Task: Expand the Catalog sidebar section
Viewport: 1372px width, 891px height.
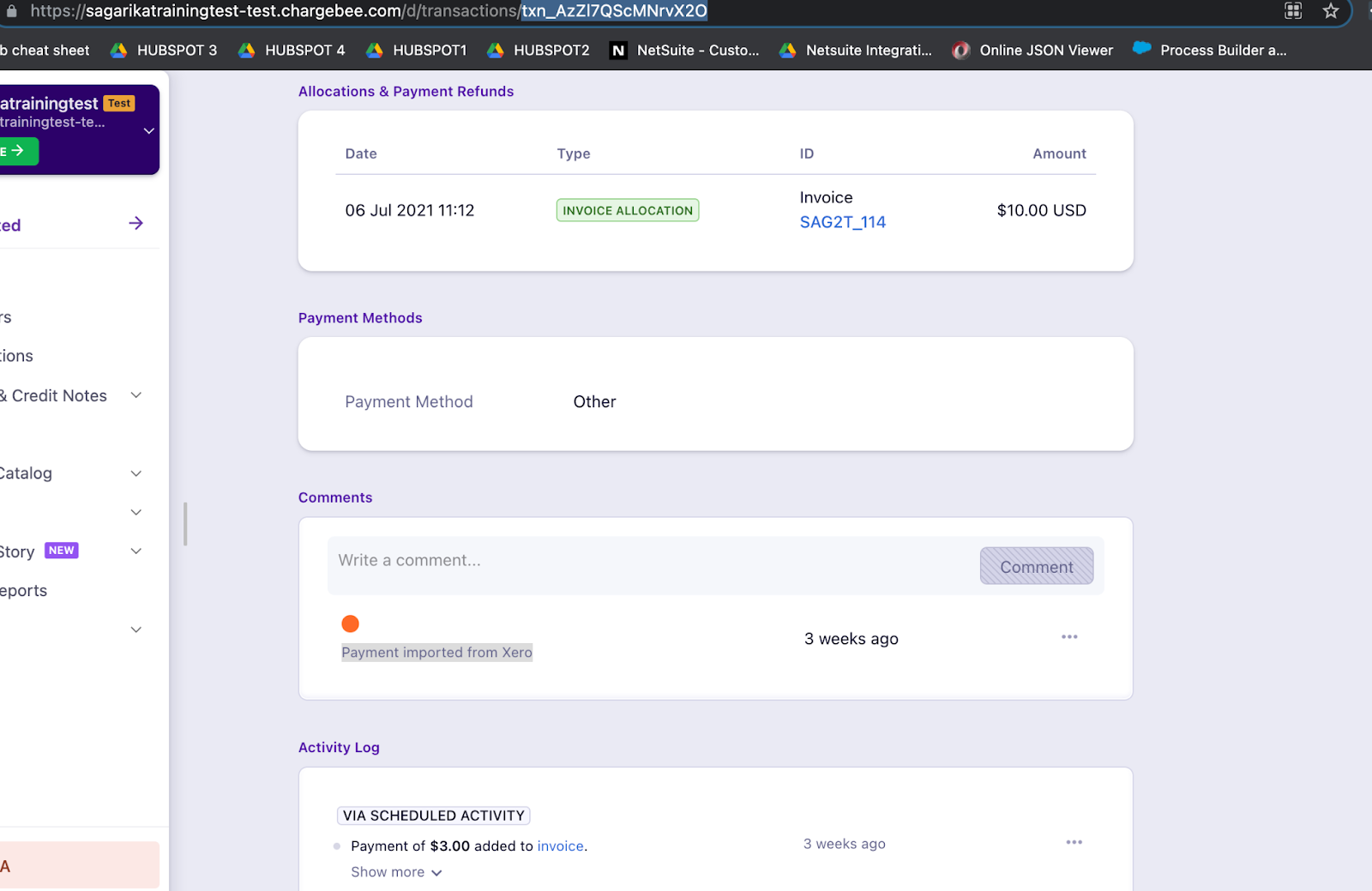Action: pos(135,473)
